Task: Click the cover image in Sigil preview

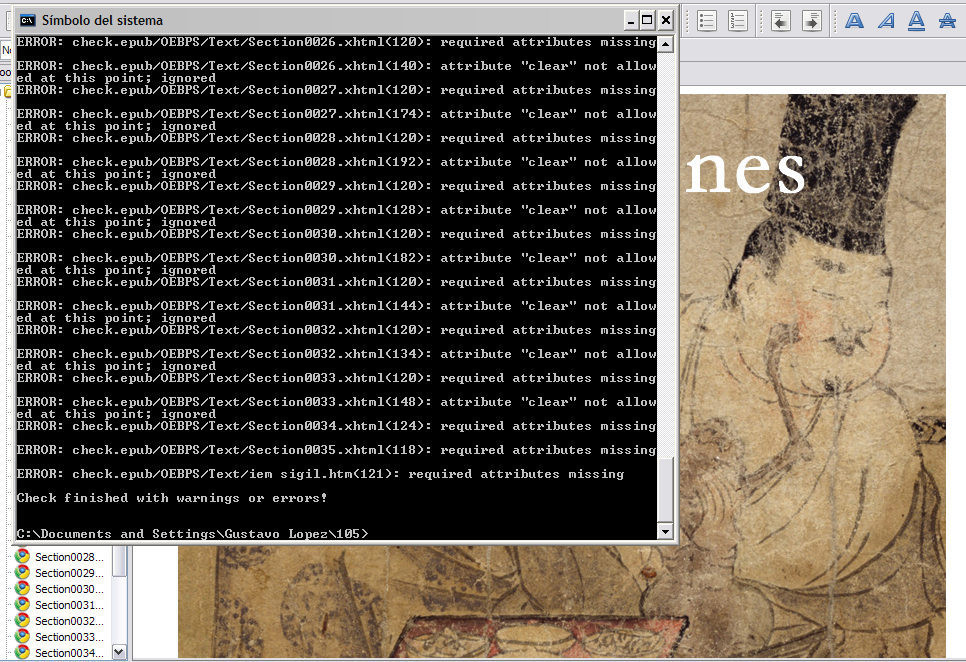Action: coord(813,376)
